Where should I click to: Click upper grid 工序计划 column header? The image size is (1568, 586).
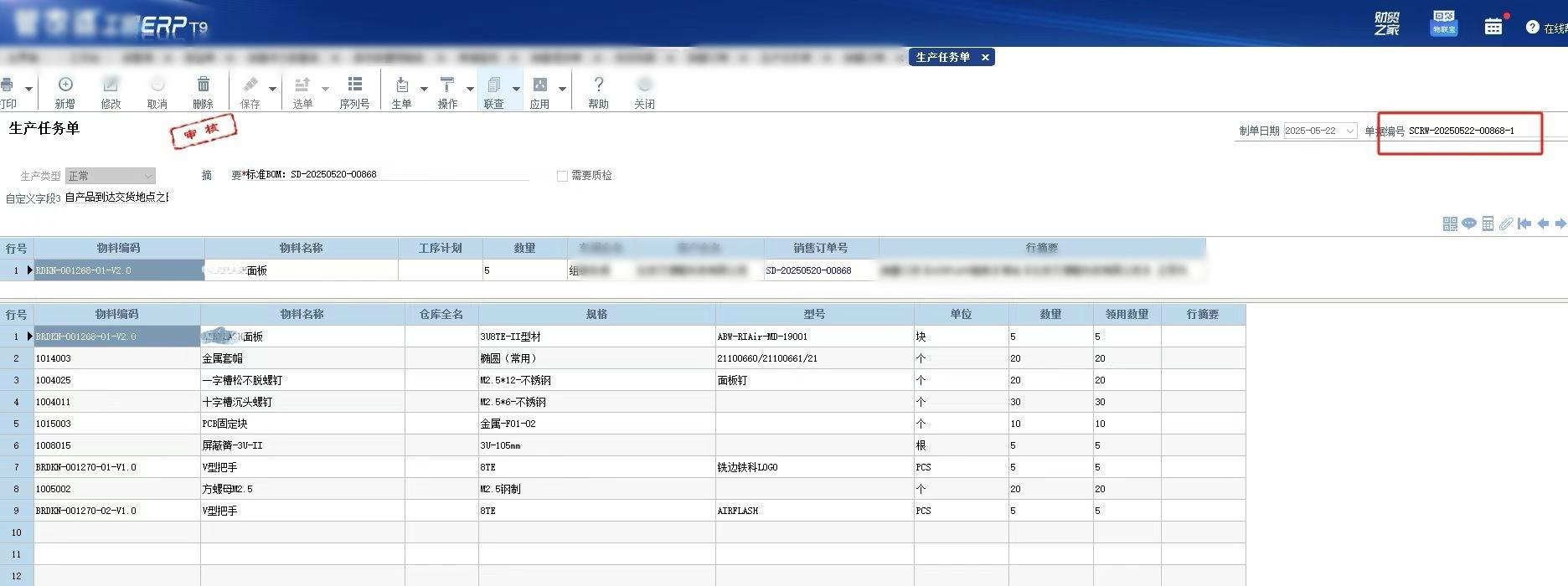pos(441,248)
